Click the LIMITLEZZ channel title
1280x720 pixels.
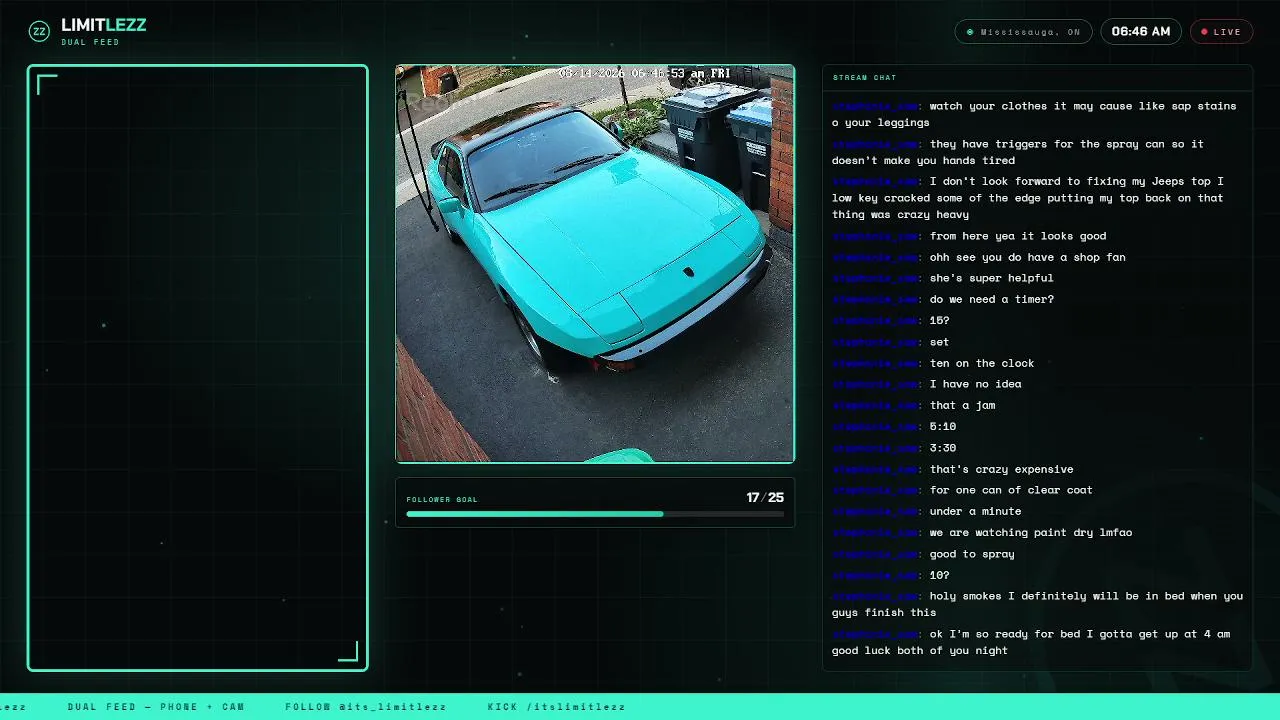coord(103,25)
